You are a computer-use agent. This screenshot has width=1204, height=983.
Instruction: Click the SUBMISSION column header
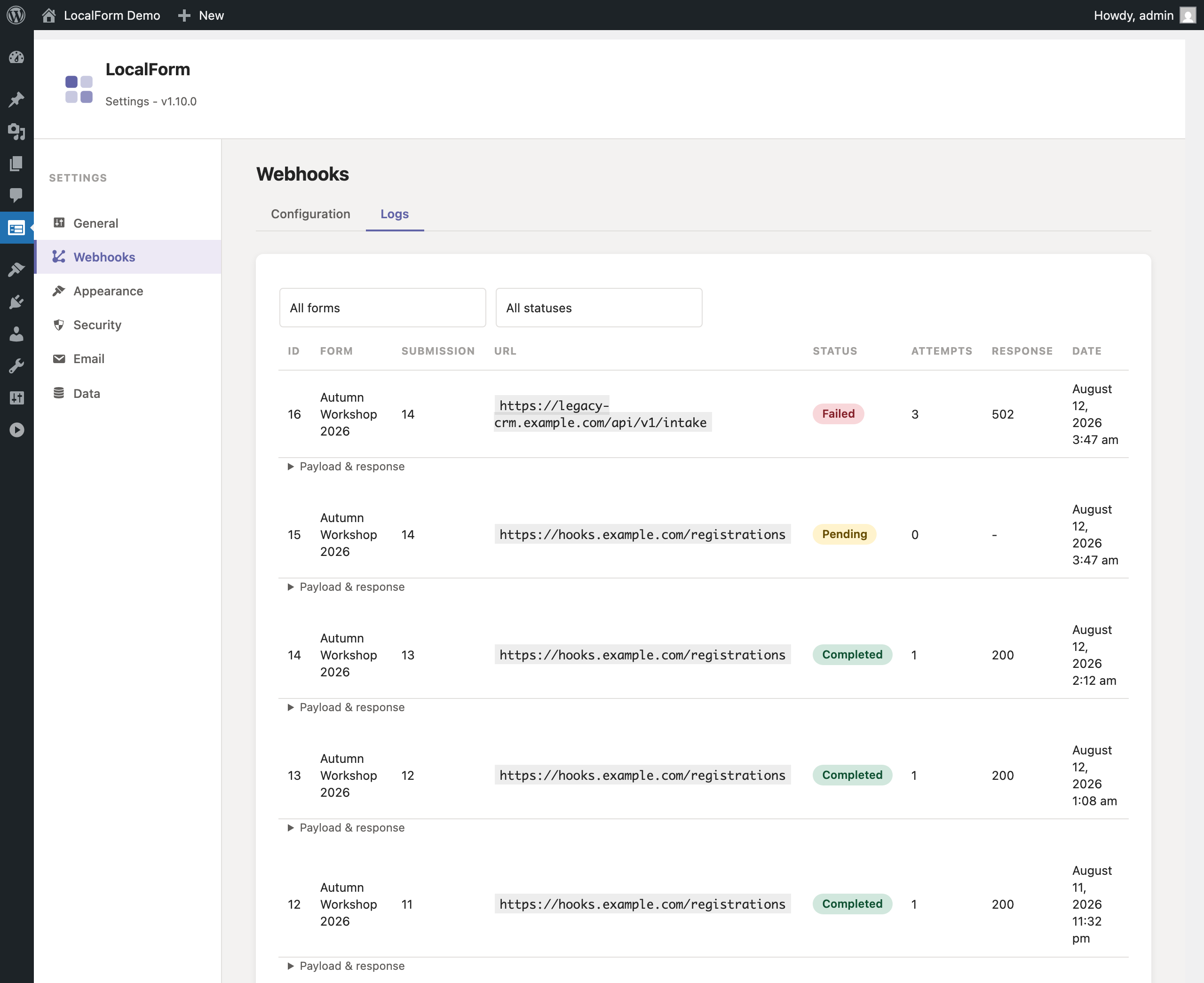438,351
